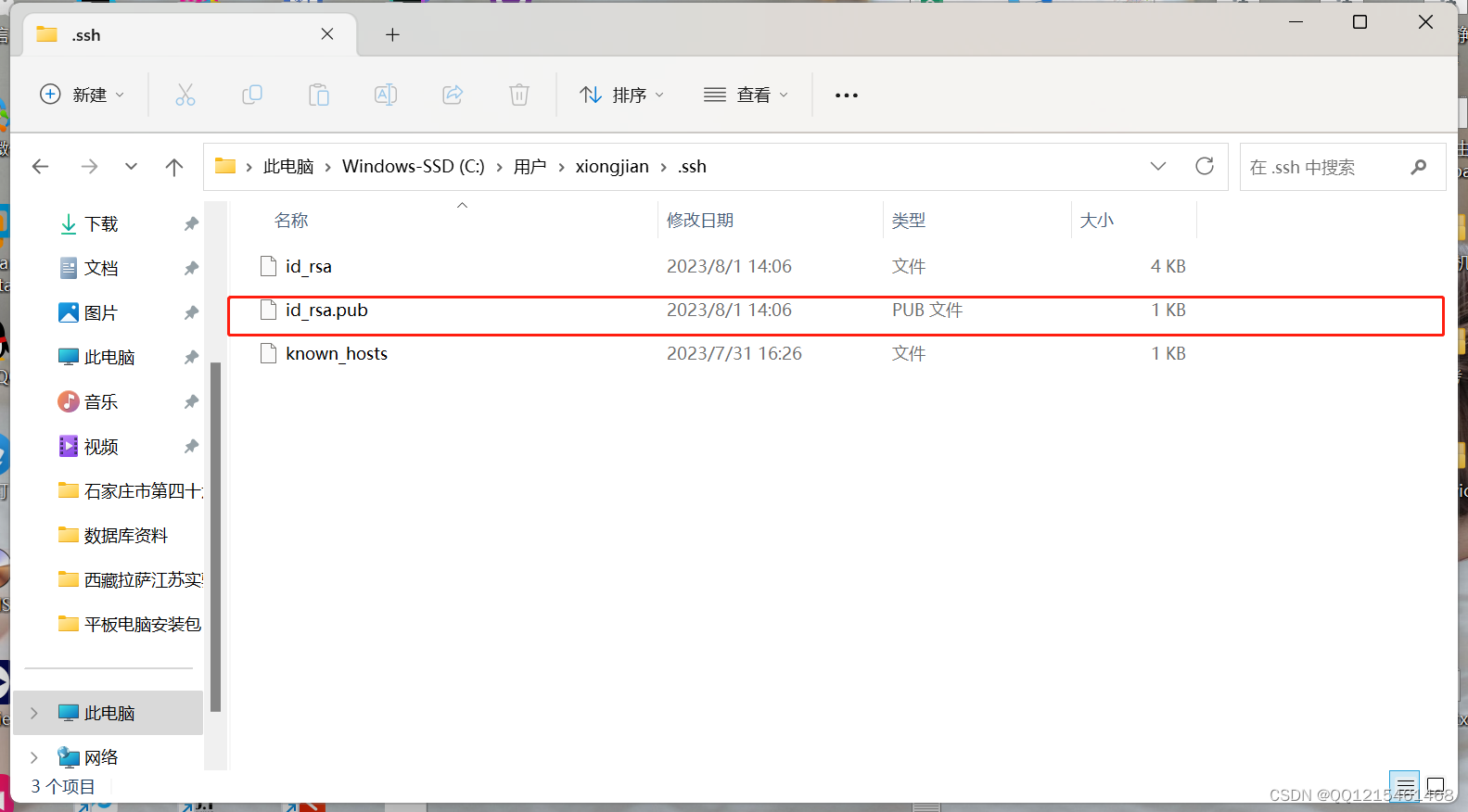Sort by 名称 column header
Screen dimensions: 1468x812
[x=291, y=221]
